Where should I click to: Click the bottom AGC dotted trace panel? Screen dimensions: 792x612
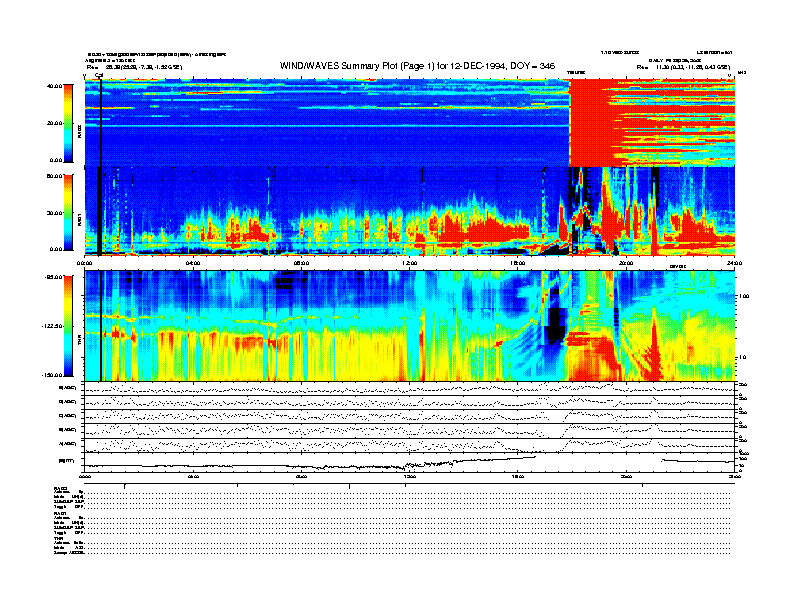pos(409,445)
